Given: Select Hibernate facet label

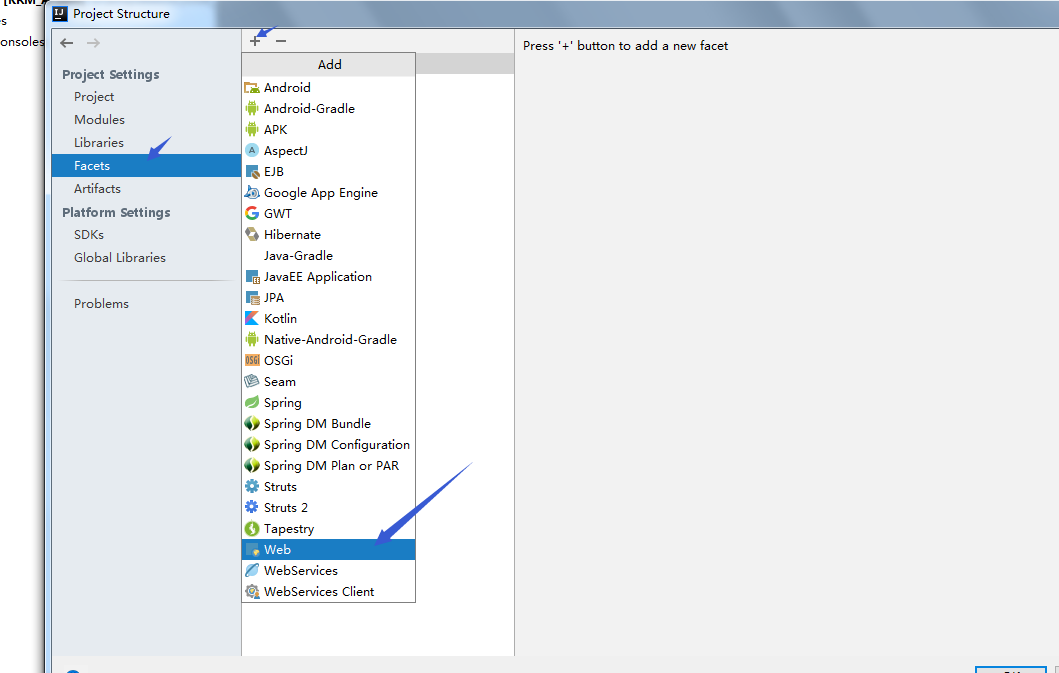Looking at the screenshot, I should (x=292, y=235).
